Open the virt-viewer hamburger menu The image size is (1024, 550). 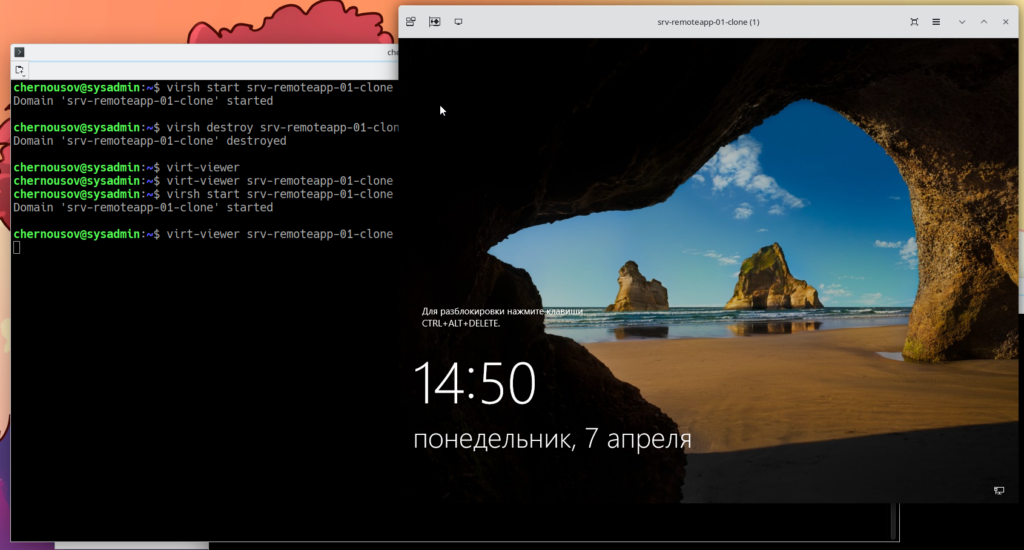pyautogui.click(x=936, y=21)
